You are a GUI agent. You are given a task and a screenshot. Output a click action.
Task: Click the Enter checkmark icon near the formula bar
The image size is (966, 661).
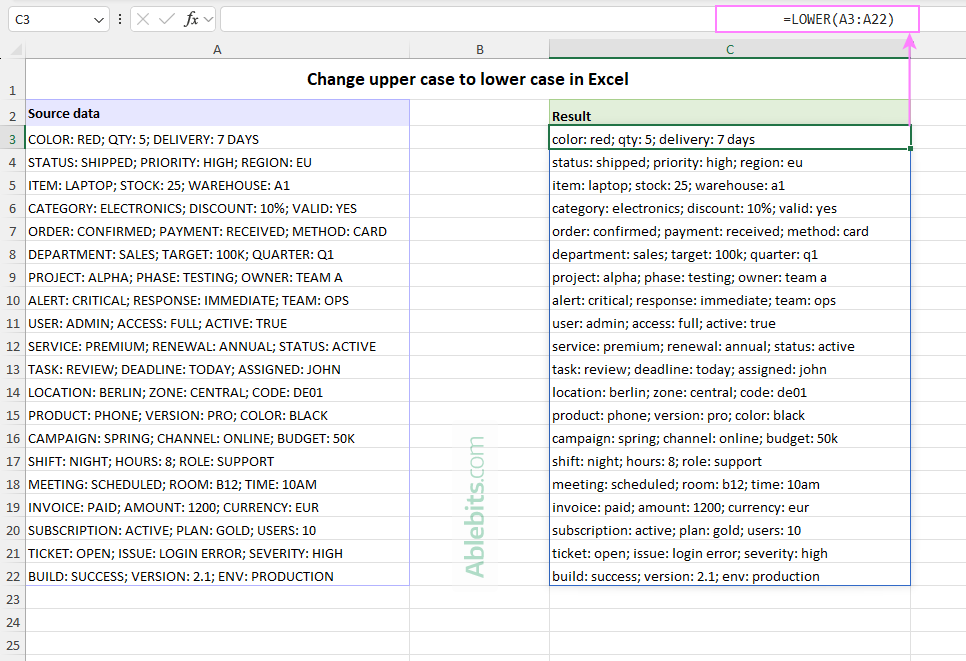point(165,18)
